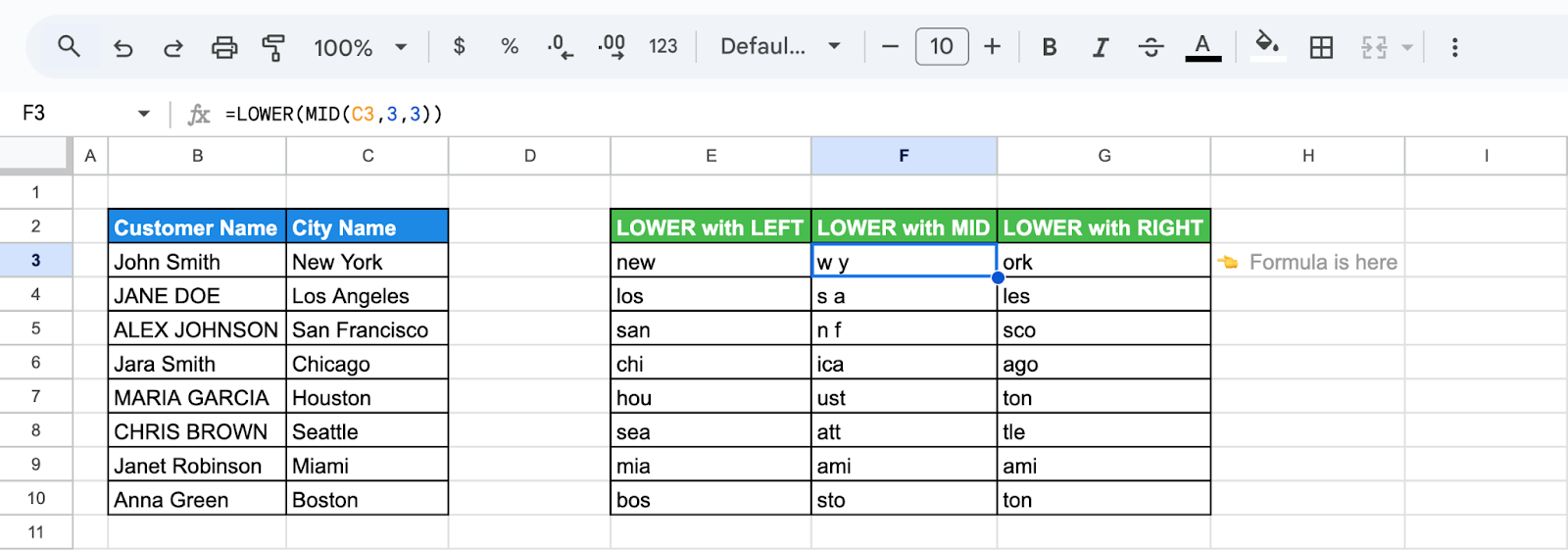The height and width of the screenshot is (550, 1568).
Task: Select the cell containing 'ica'
Action: coord(904,364)
